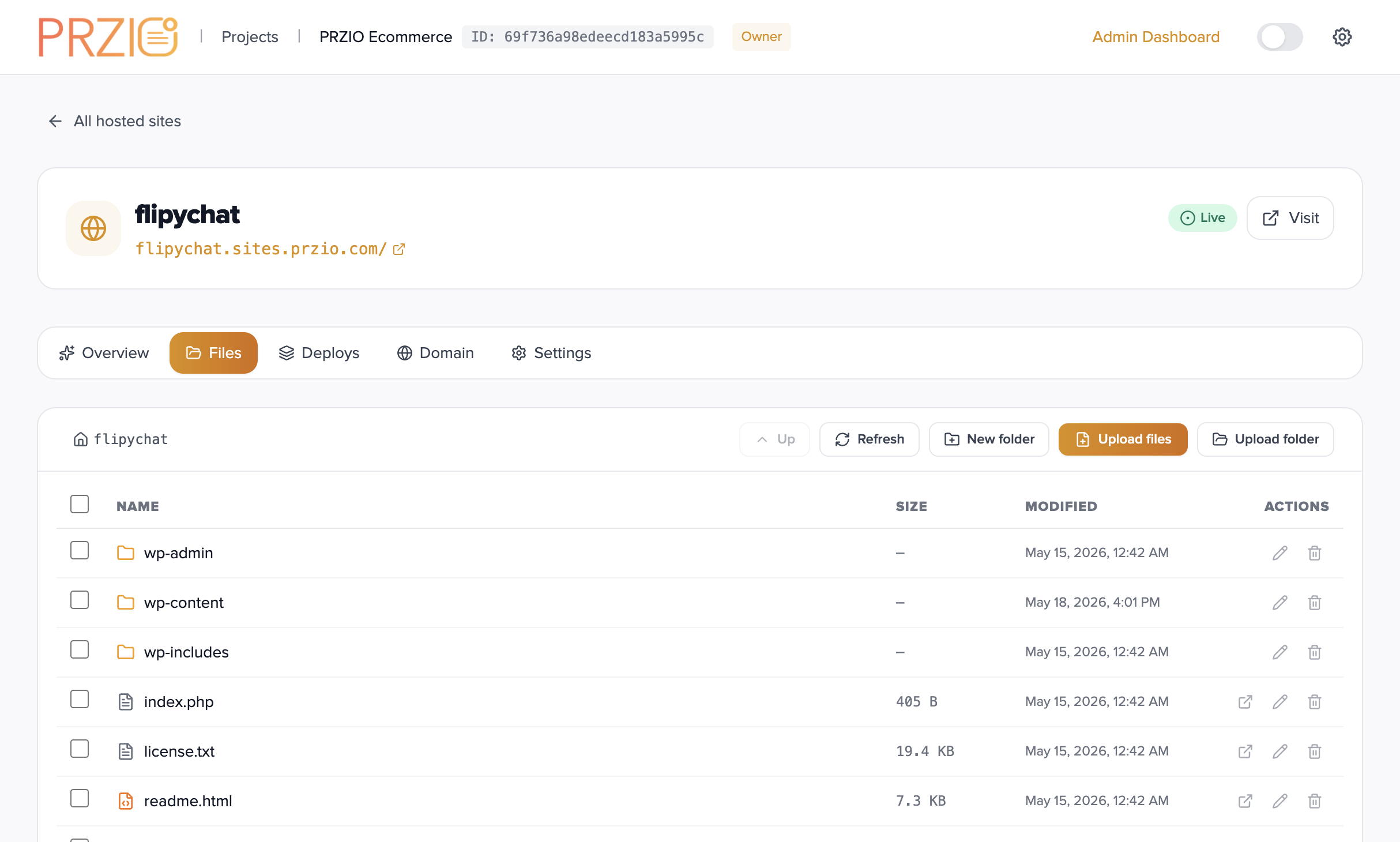Delete wp-admin using trash icon

(1315, 553)
